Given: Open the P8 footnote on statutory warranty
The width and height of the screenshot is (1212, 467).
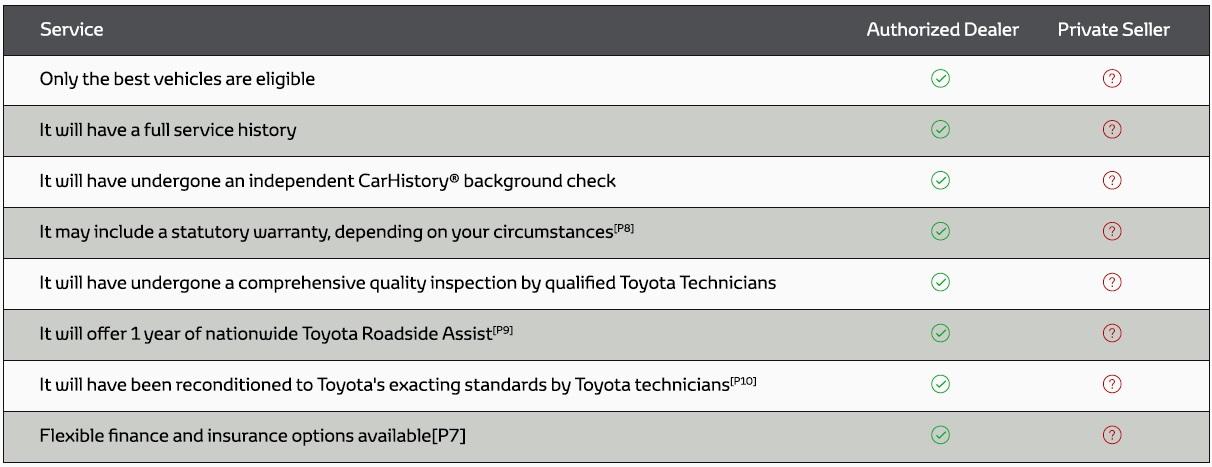Looking at the screenshot, I should pyautogui.click(x=624, y=227).
